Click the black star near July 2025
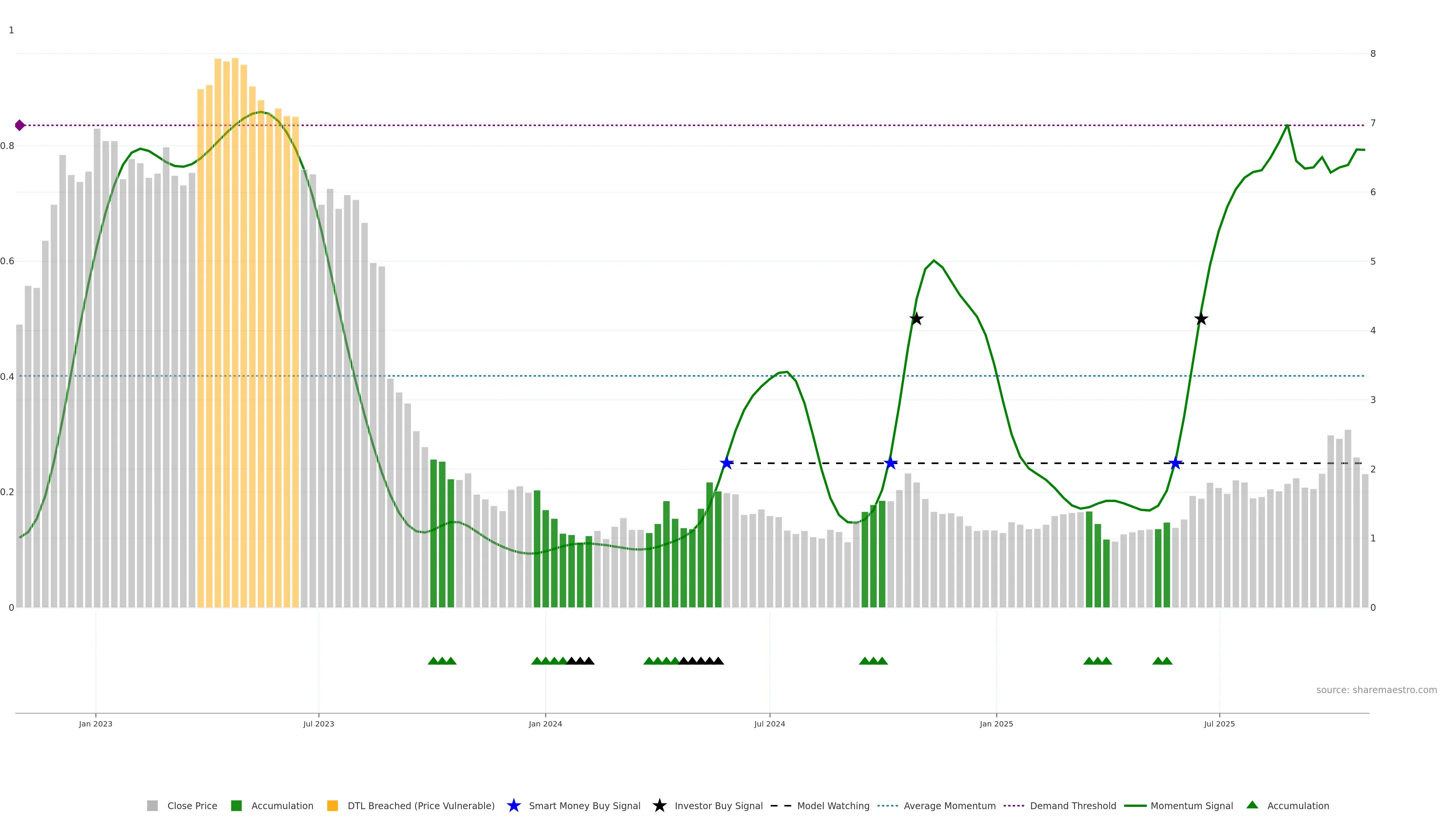 1201,319
